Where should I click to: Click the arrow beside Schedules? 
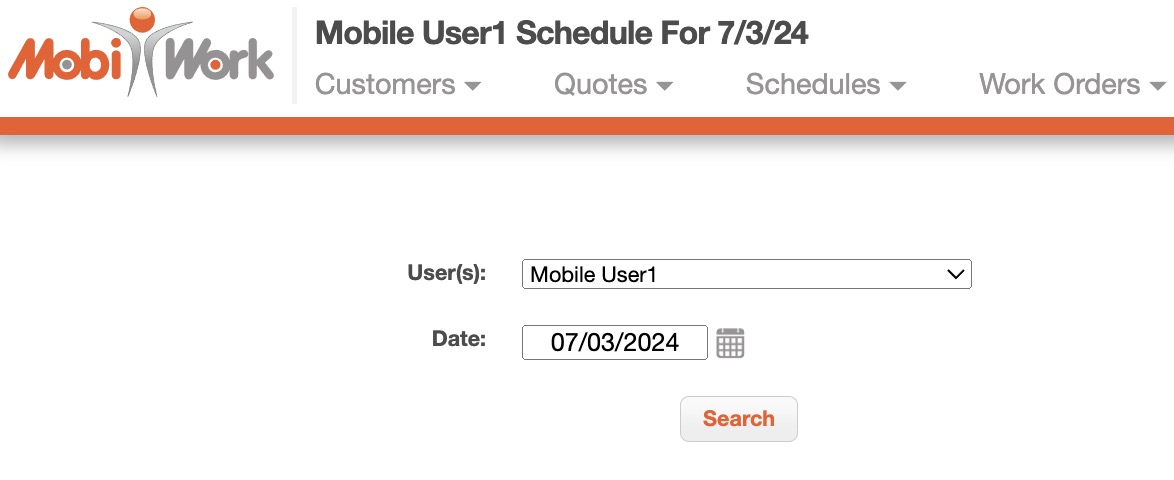pyautogui.click(x=897, y=87)
